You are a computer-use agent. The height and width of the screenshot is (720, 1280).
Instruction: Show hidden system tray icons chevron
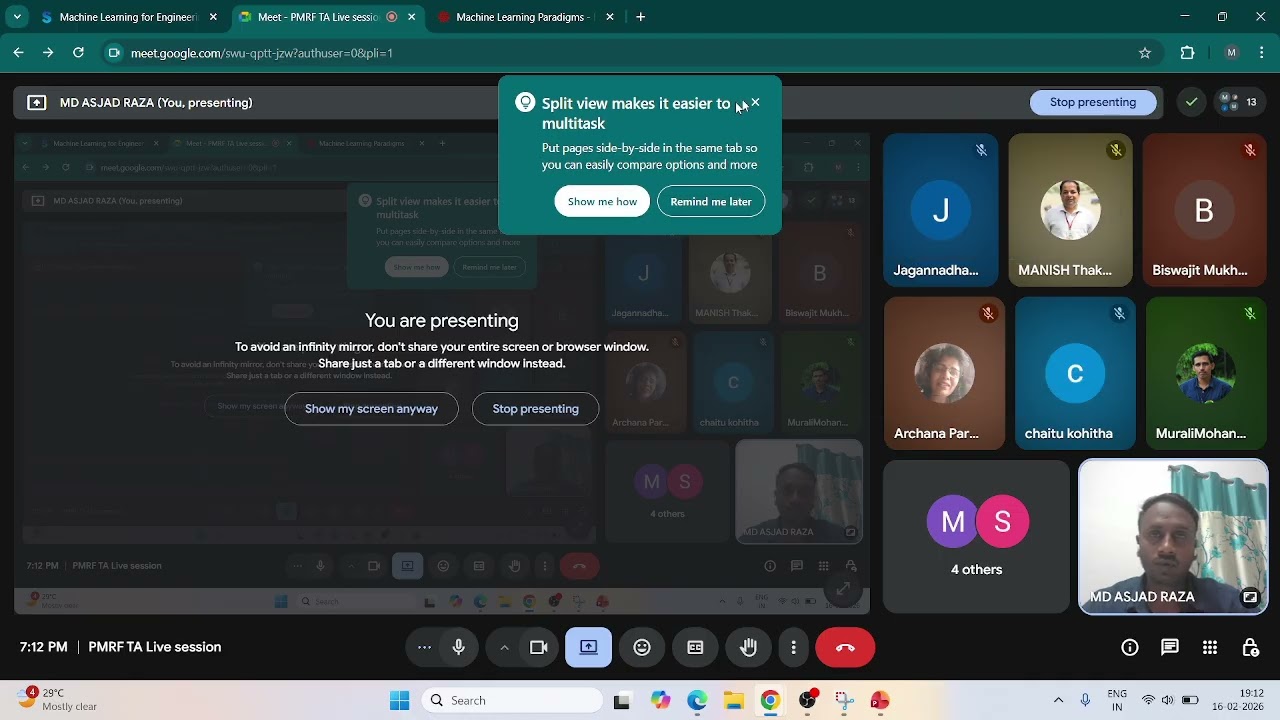pos(1058,700)
